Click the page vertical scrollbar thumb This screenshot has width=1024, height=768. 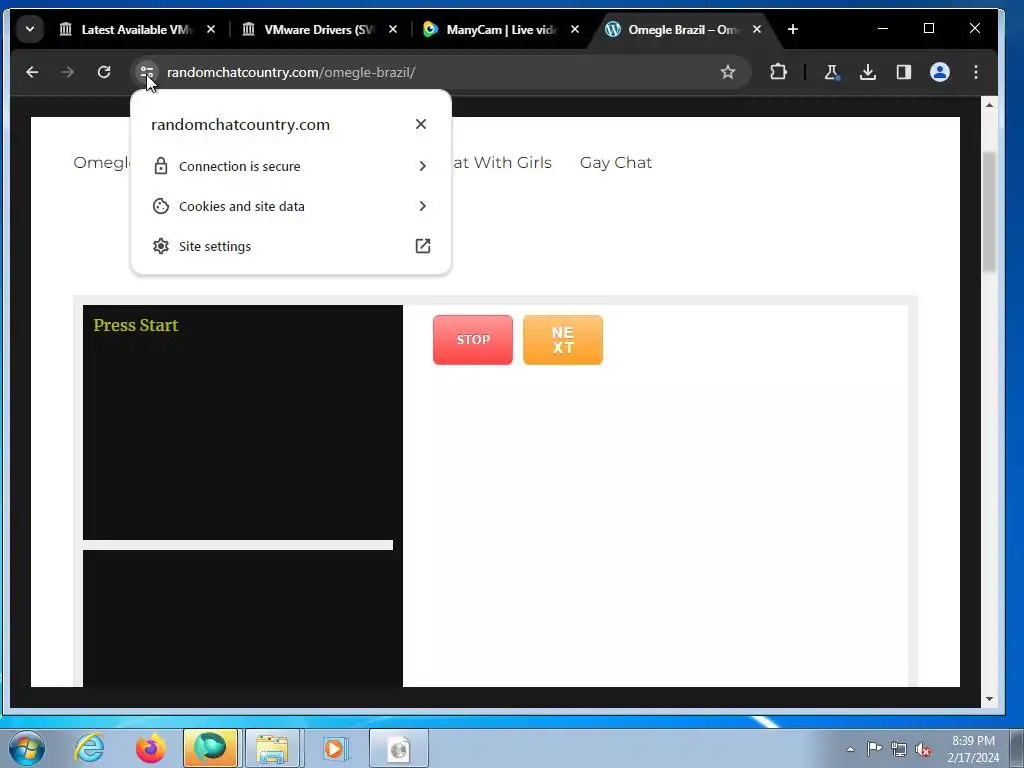click(x=989, y=211)
